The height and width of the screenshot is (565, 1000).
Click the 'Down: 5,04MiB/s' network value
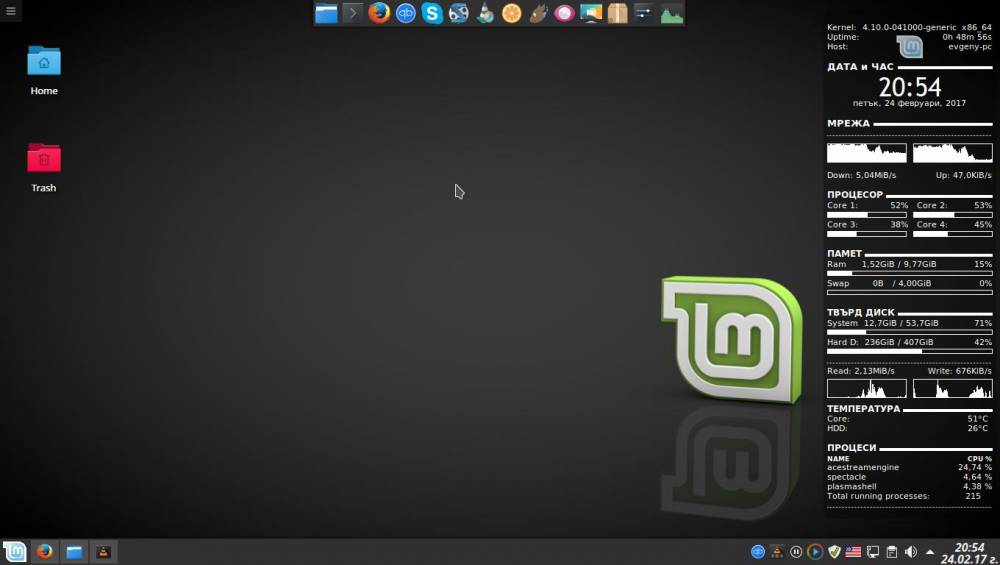862,175
